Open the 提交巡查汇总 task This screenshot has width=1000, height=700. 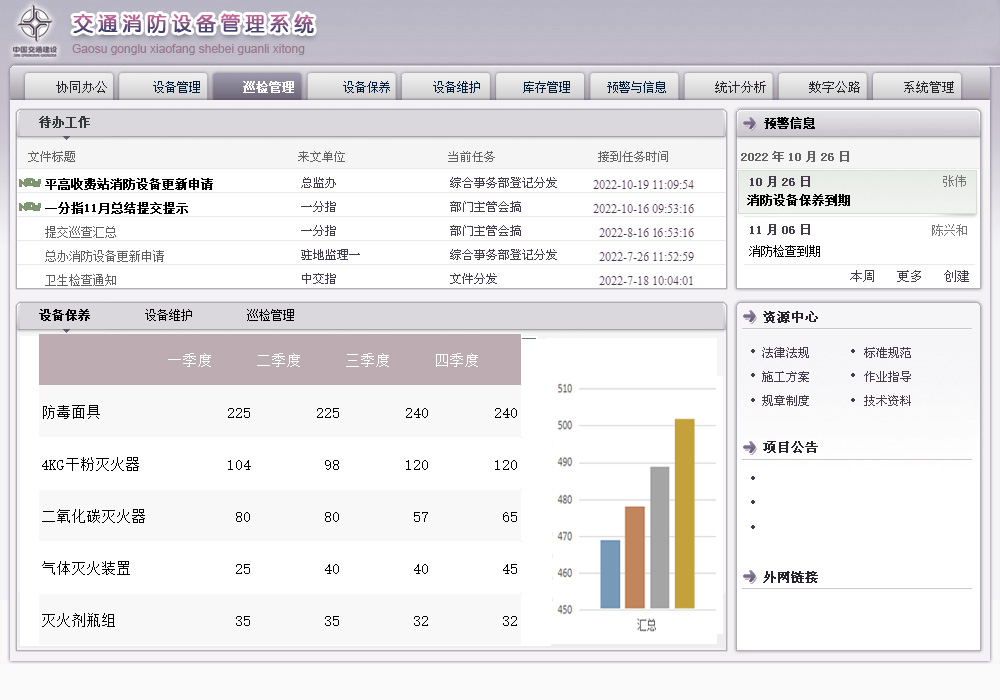[x=80, y=232]
